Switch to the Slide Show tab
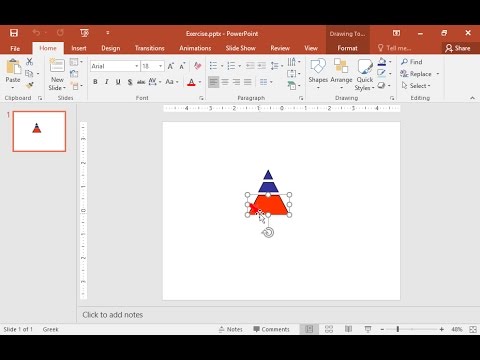The image size is (480, 360). pyautogui.click(x=240, y=48)
